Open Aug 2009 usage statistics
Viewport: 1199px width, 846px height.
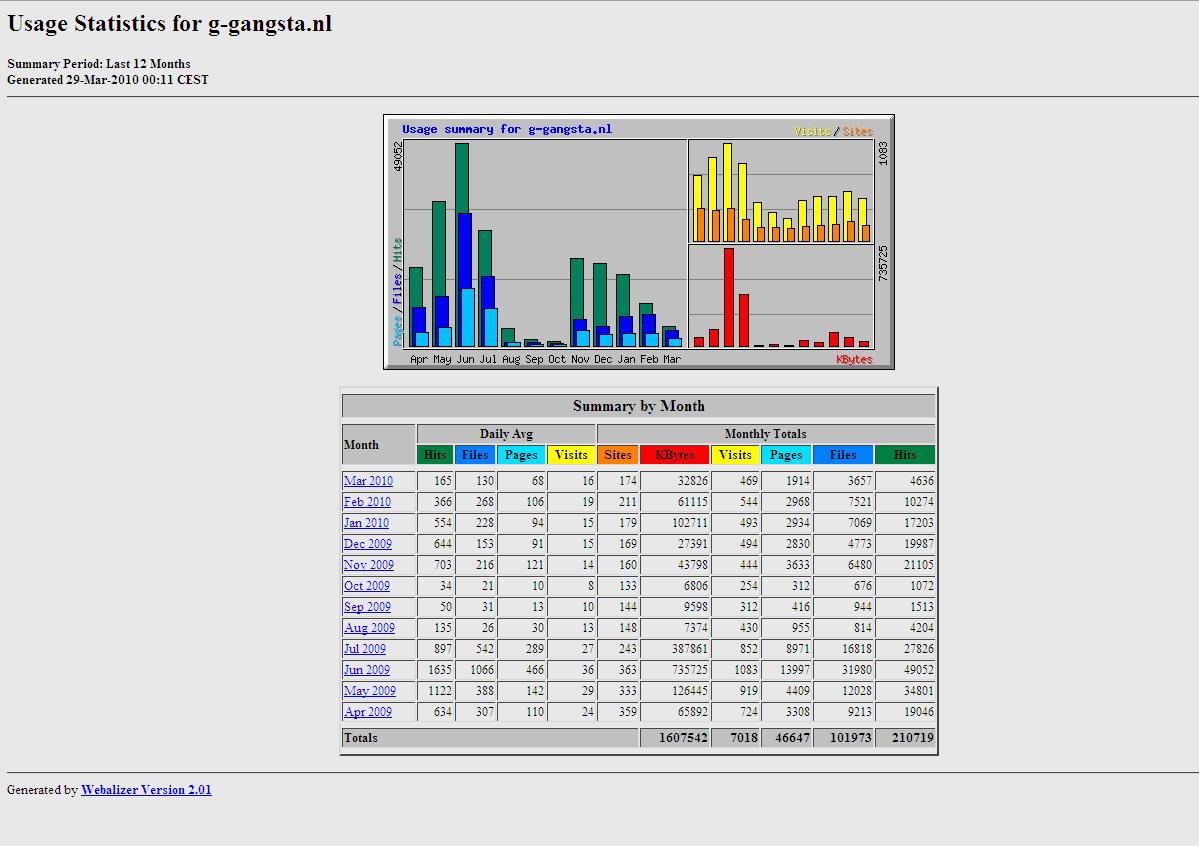coord(369,628)
